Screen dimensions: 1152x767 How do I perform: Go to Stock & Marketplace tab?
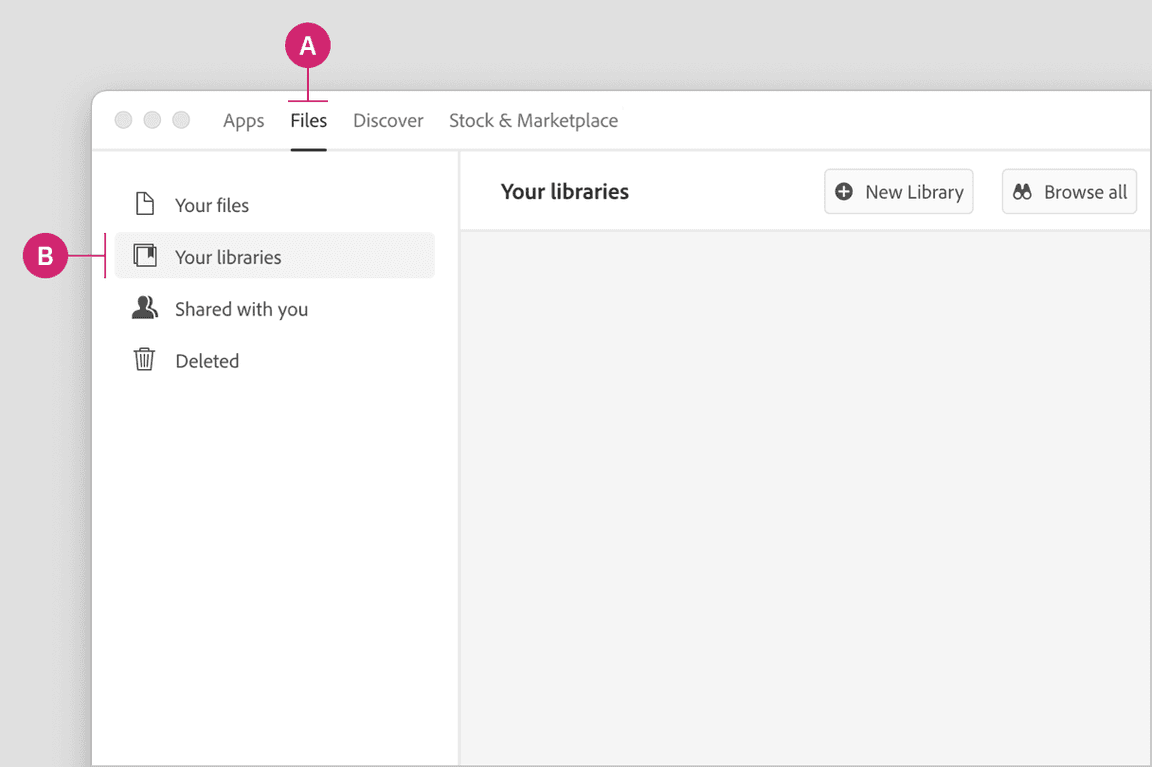pyautogui.click(x=533, y=121)
